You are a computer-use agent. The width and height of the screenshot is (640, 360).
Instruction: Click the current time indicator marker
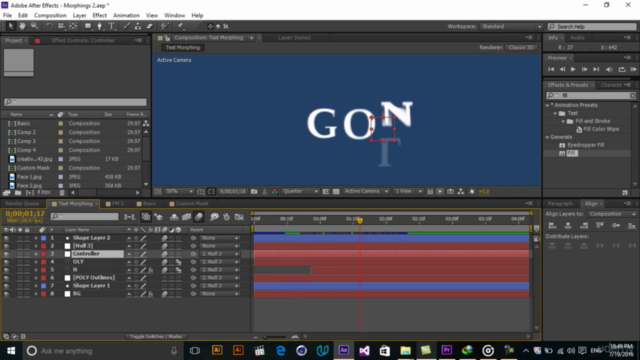360,220
